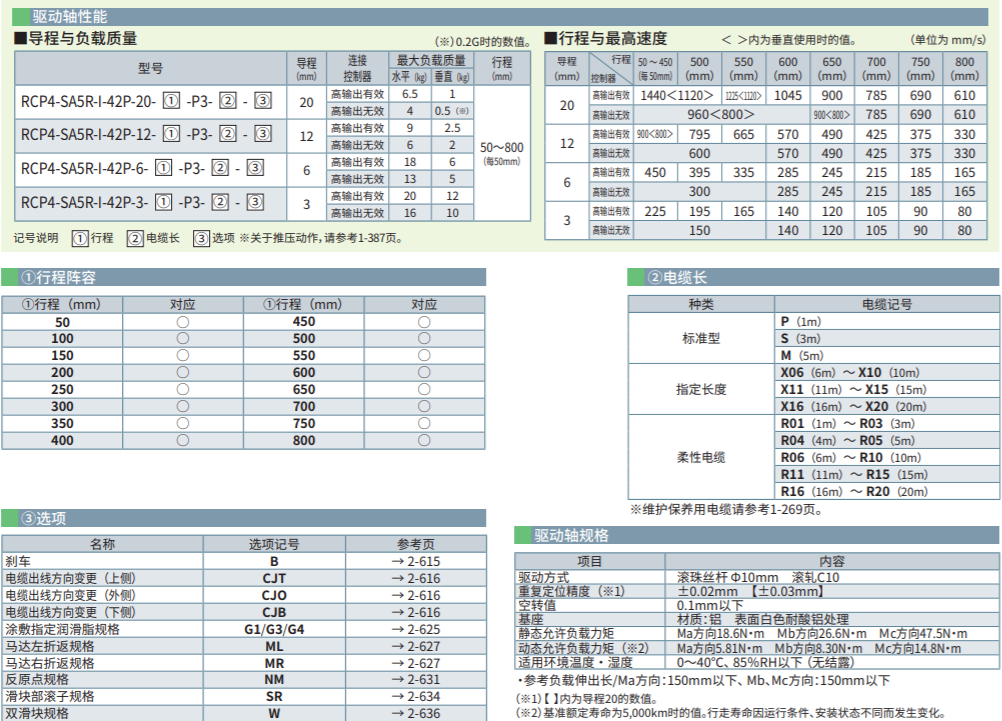
Task: Select the 1440<1120> speed cell
Action: [x=677, y=95]
